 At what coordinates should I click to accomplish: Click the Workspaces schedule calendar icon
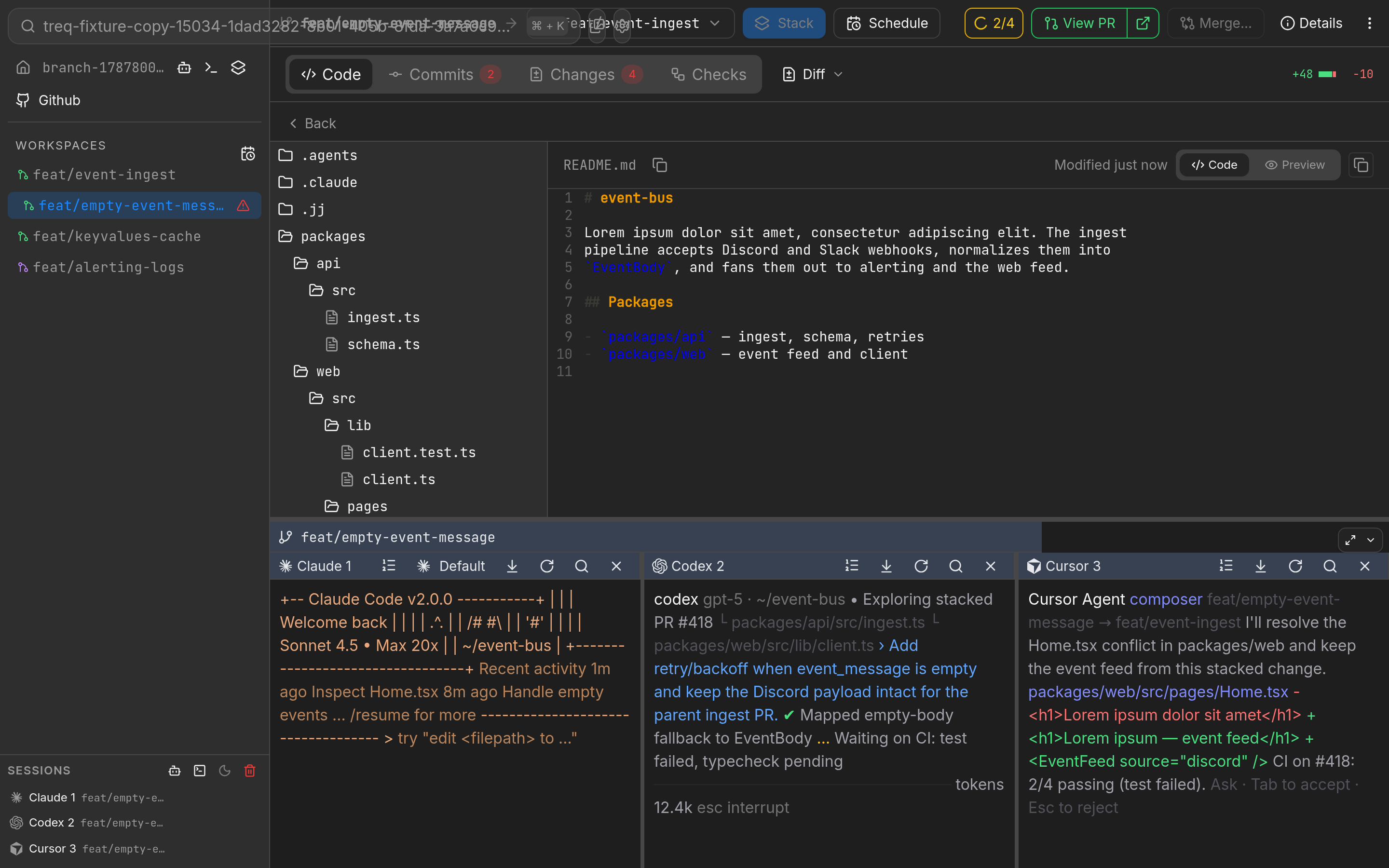[x=248, y=154]
